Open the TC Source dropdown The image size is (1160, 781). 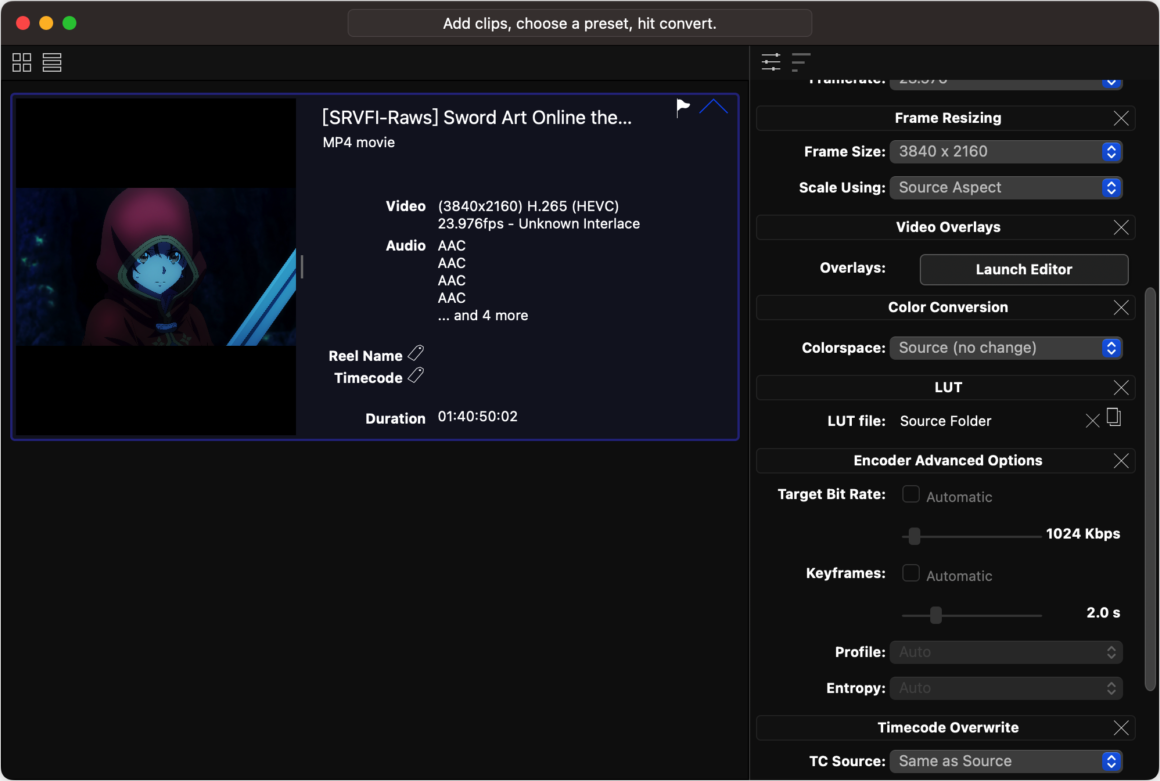click(1006, 761)
